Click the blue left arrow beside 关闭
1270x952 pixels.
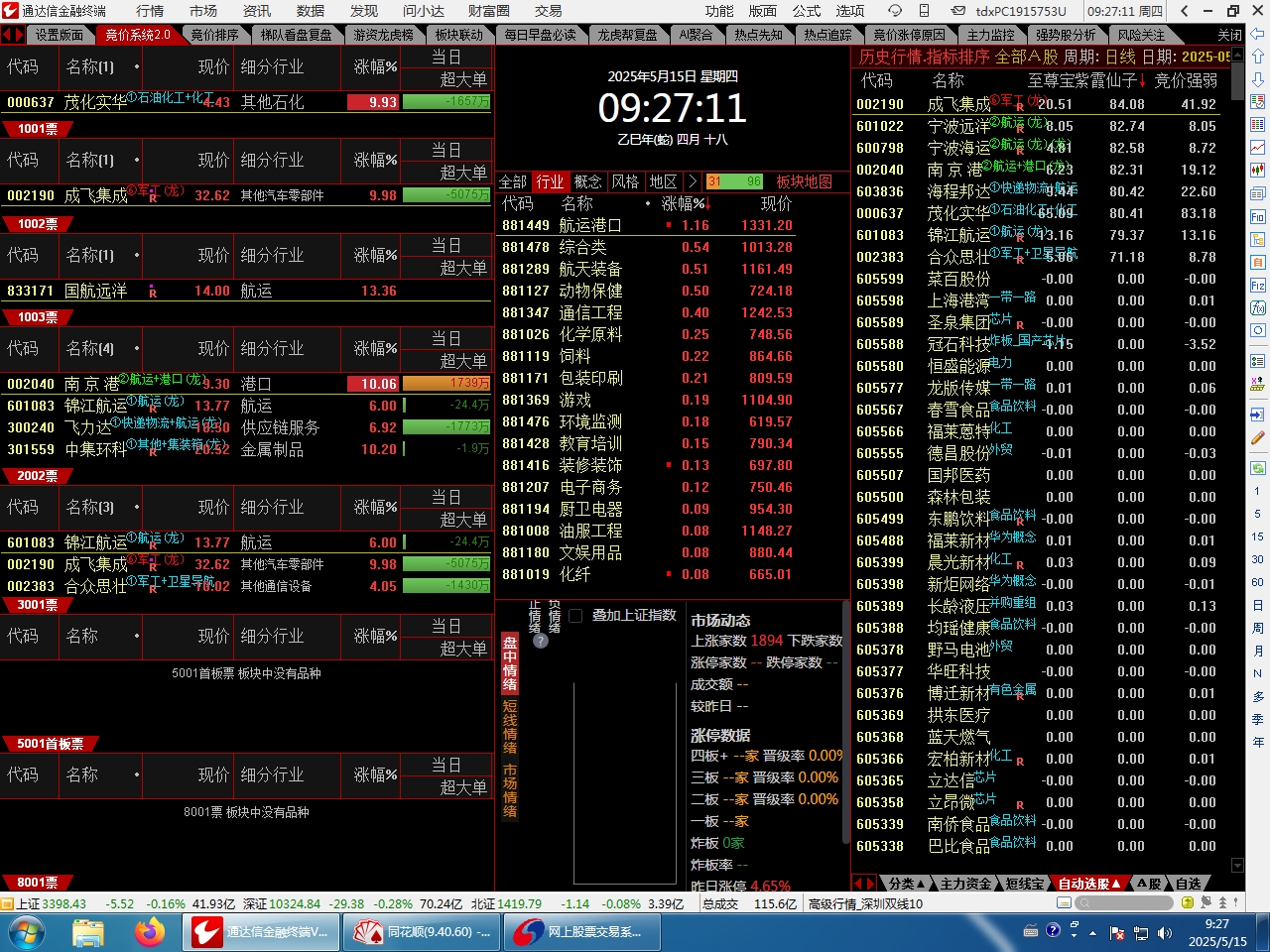point(1258,34)
